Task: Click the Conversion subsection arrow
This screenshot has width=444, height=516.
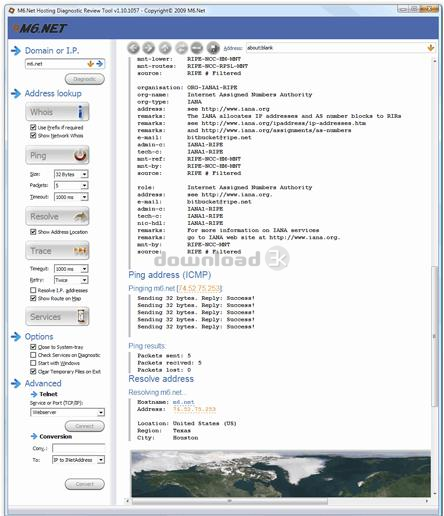Action: pos(34,436)
